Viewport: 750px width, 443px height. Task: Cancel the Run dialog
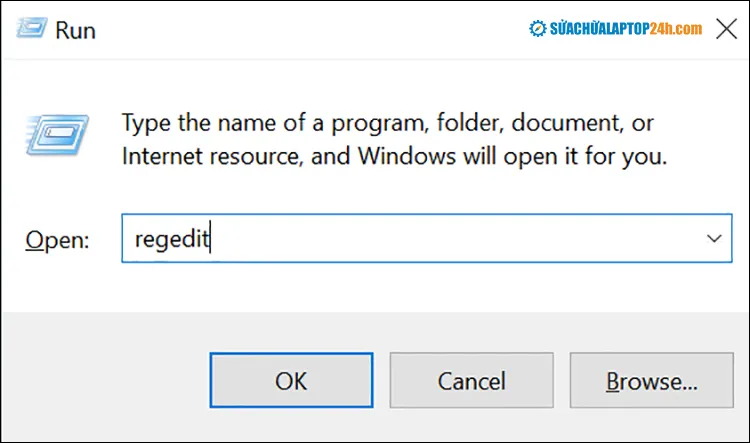(471, 381)
